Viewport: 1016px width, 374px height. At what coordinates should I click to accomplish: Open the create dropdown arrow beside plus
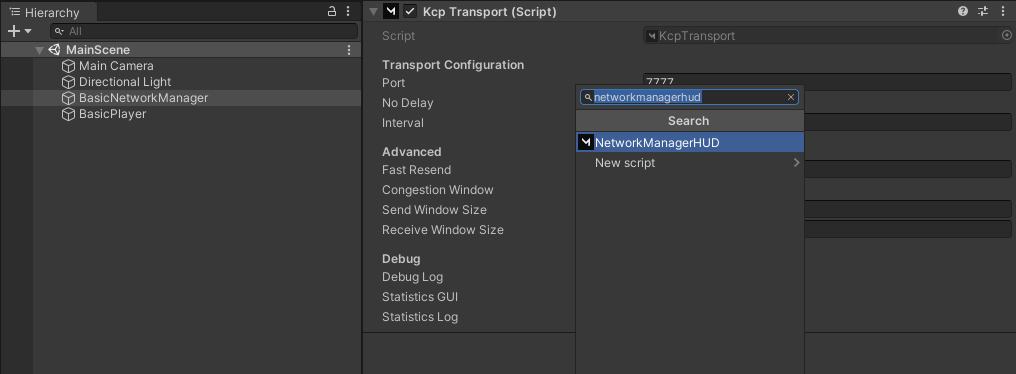(x=28, y=31)
